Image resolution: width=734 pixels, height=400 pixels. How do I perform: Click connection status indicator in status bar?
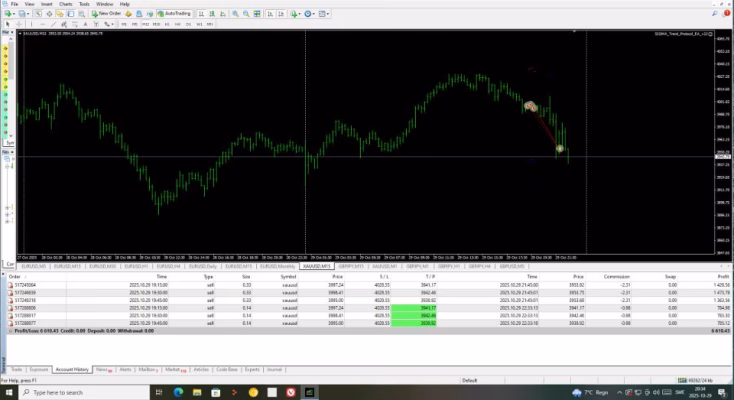[x=695, y=380]
